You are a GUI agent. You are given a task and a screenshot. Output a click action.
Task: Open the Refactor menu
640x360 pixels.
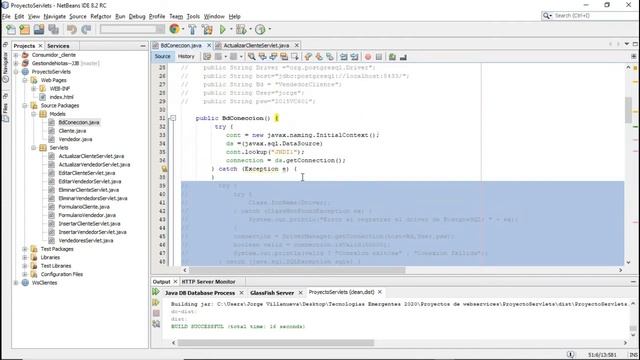(x=101, y=16)
